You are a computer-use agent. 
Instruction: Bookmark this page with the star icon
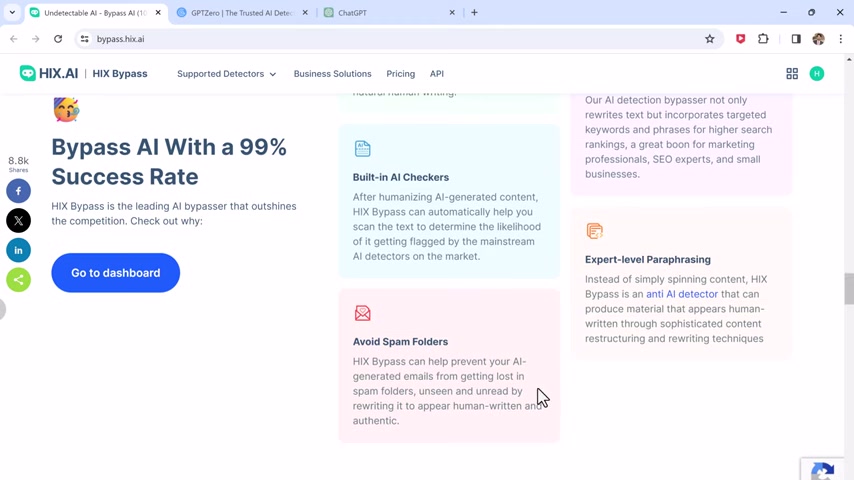709,39
